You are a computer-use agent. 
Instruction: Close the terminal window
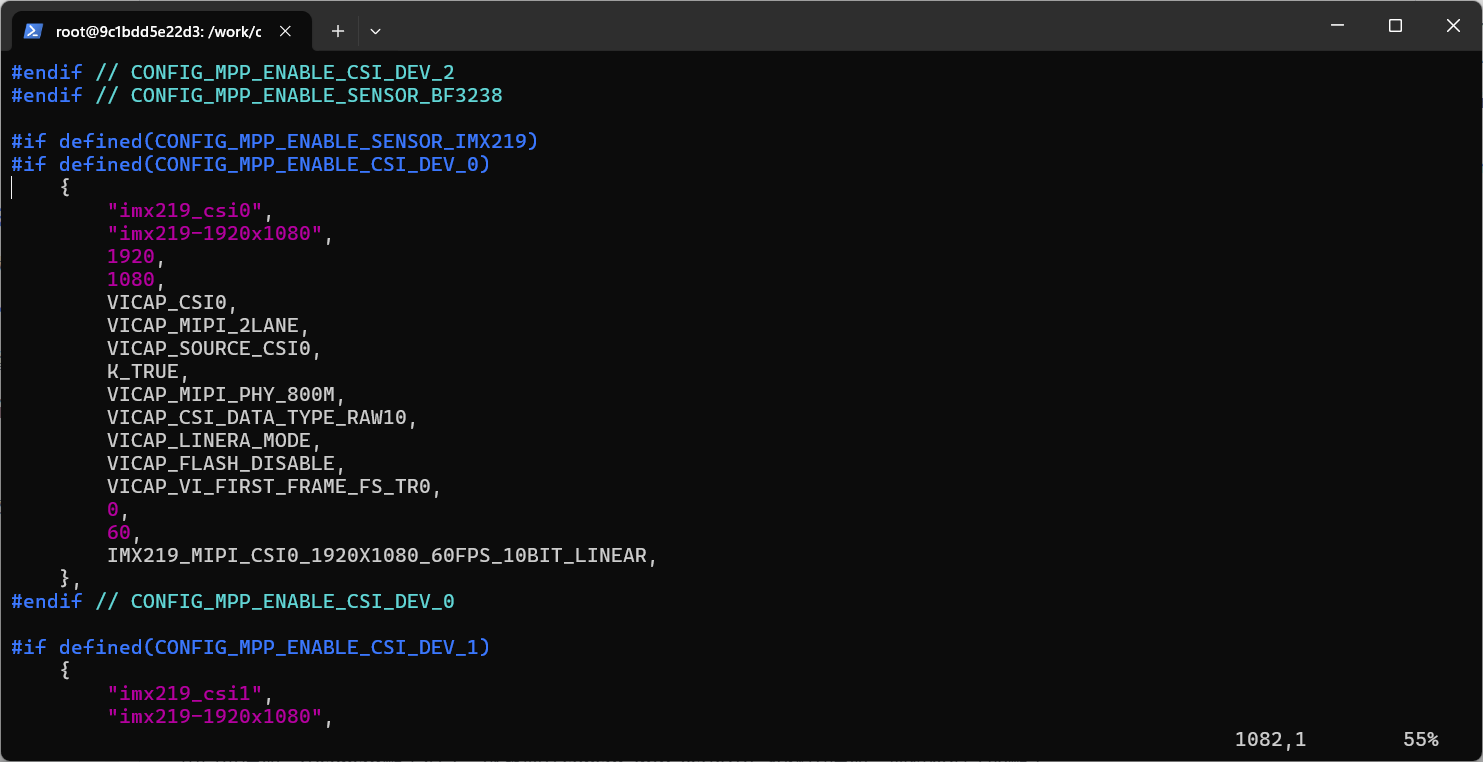tap(1453, 26)
